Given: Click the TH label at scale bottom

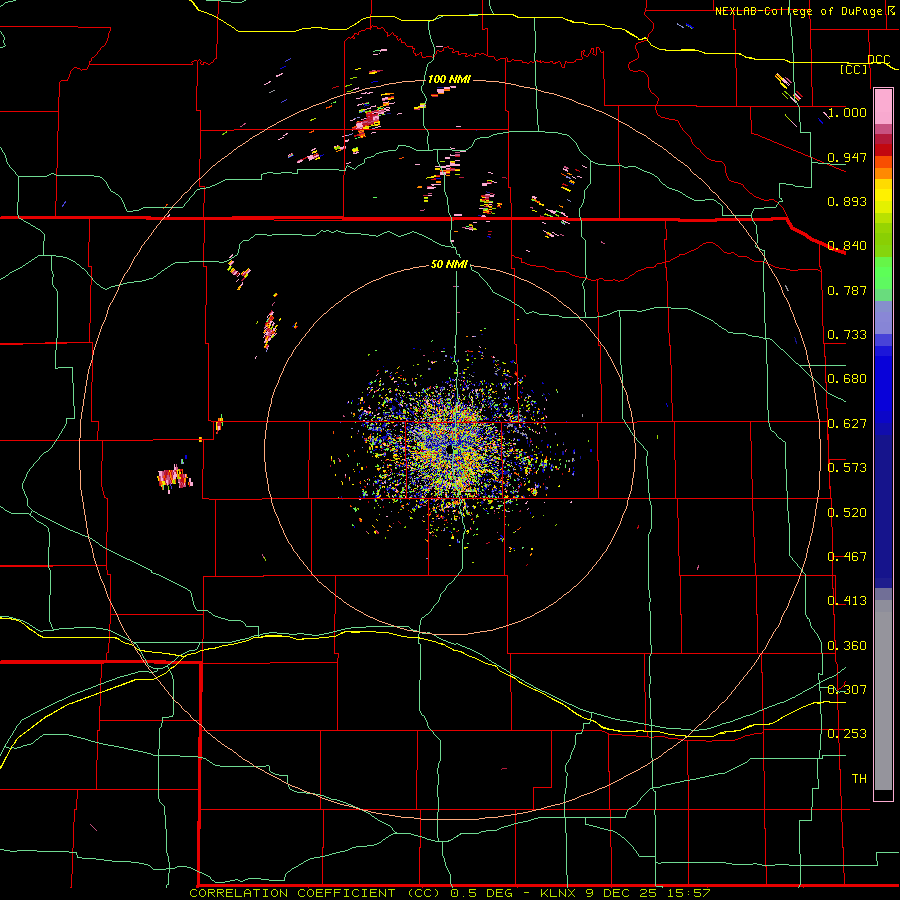Looking at the screenshot, I should point(859,779).
